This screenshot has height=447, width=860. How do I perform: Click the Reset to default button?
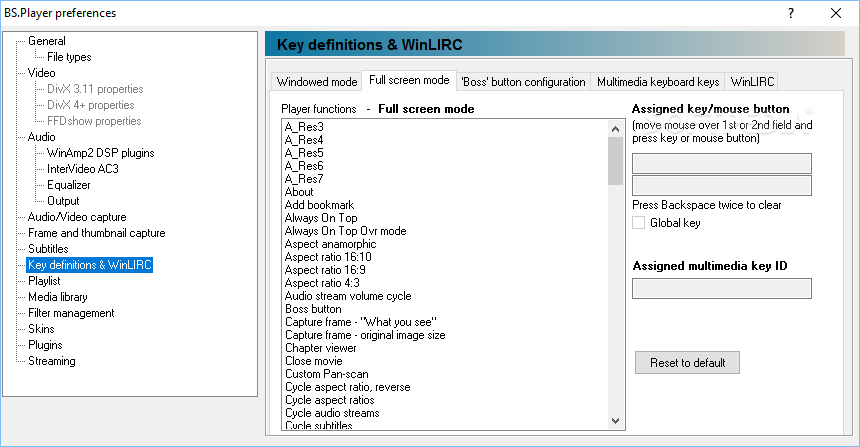pos(687,363)
